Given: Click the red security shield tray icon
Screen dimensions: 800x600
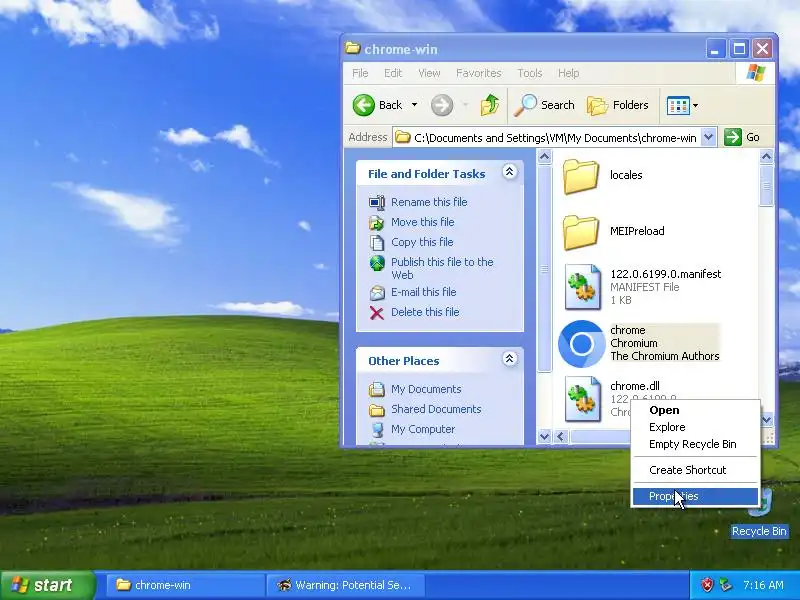Looking at the screenshot, I should coord(707,585).
